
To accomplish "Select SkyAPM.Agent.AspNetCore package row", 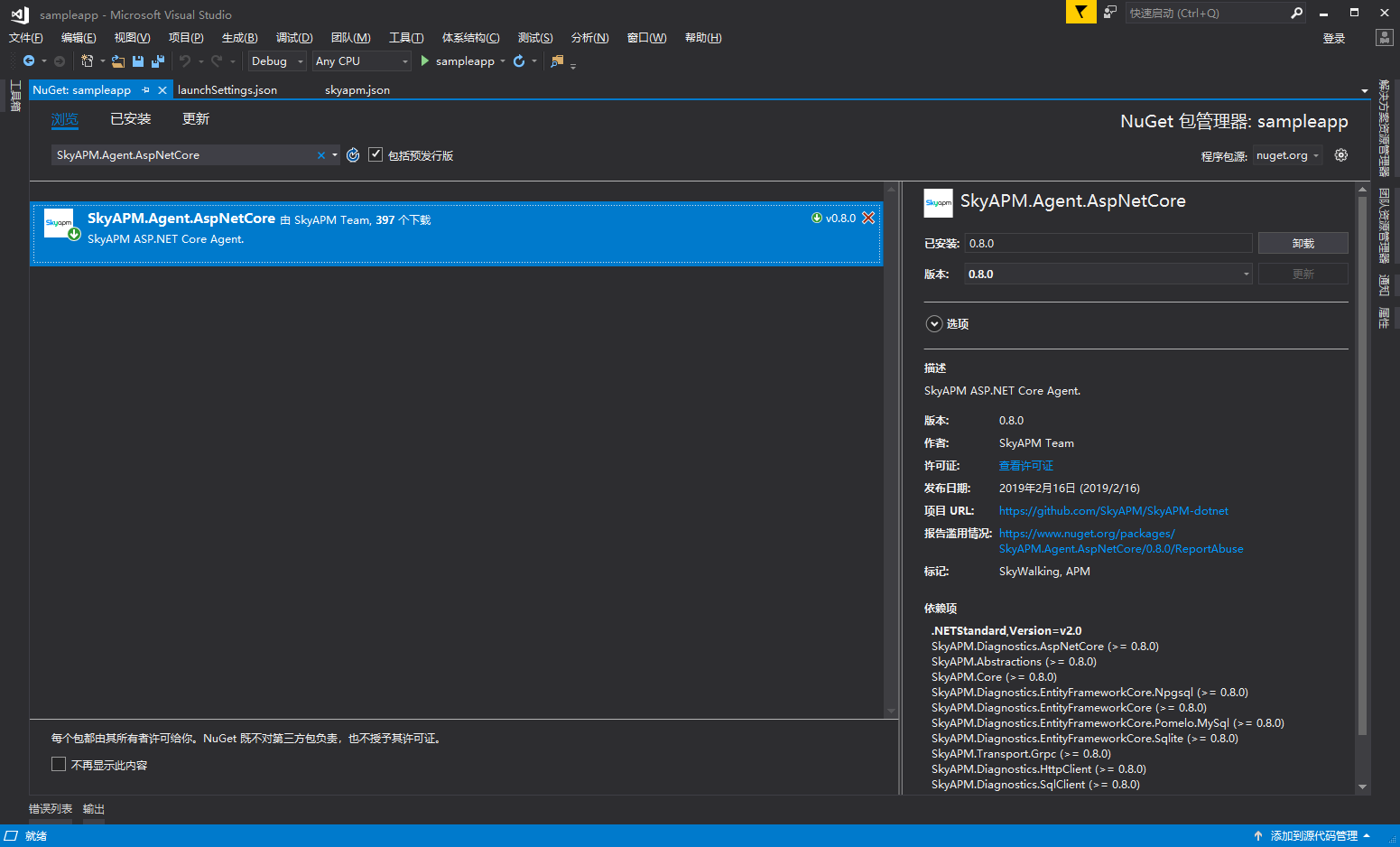I will (x=457, y=234).
